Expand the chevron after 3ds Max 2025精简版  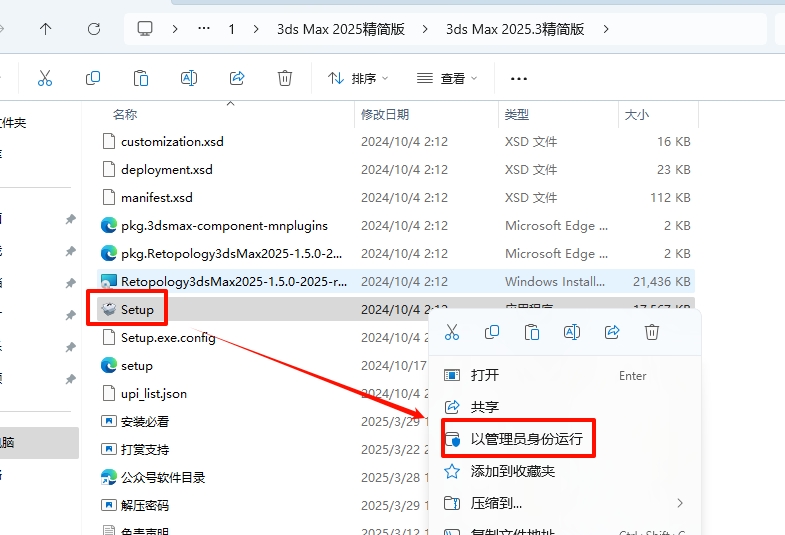coord(425,29)
